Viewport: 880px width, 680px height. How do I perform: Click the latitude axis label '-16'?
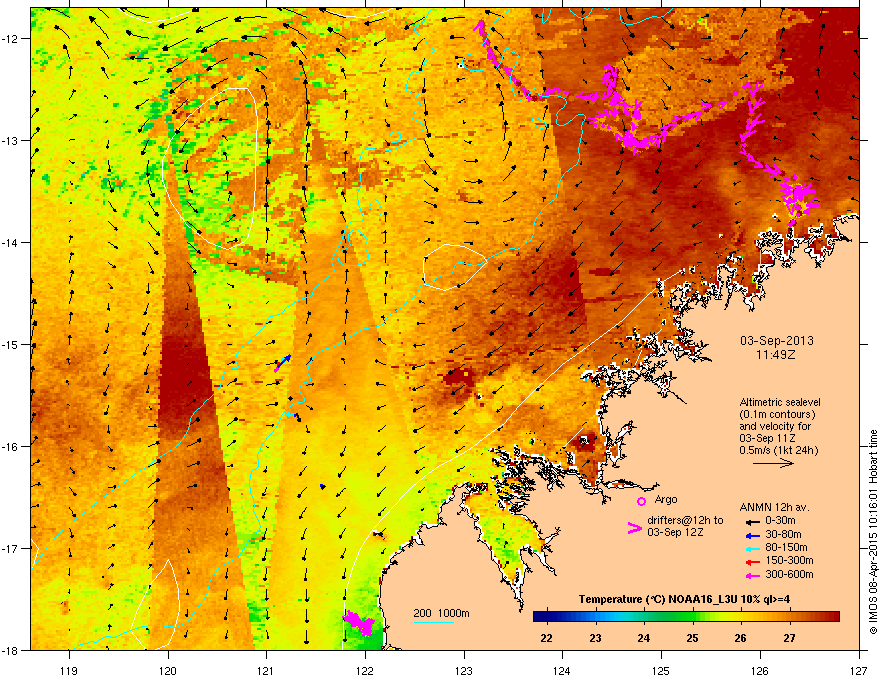pos(11,447)
